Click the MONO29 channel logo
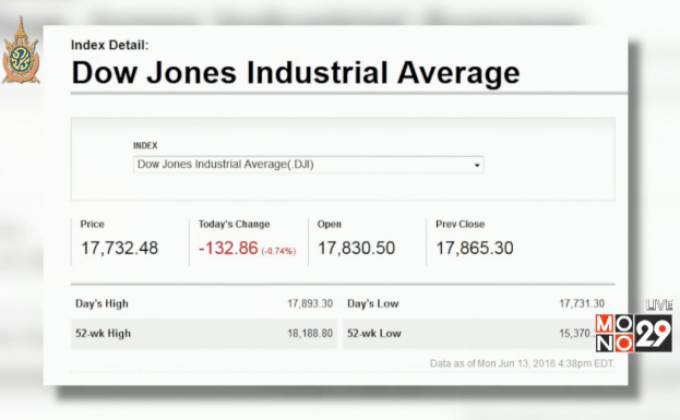Screen dimensions: 680x420 tap(632, 333)
